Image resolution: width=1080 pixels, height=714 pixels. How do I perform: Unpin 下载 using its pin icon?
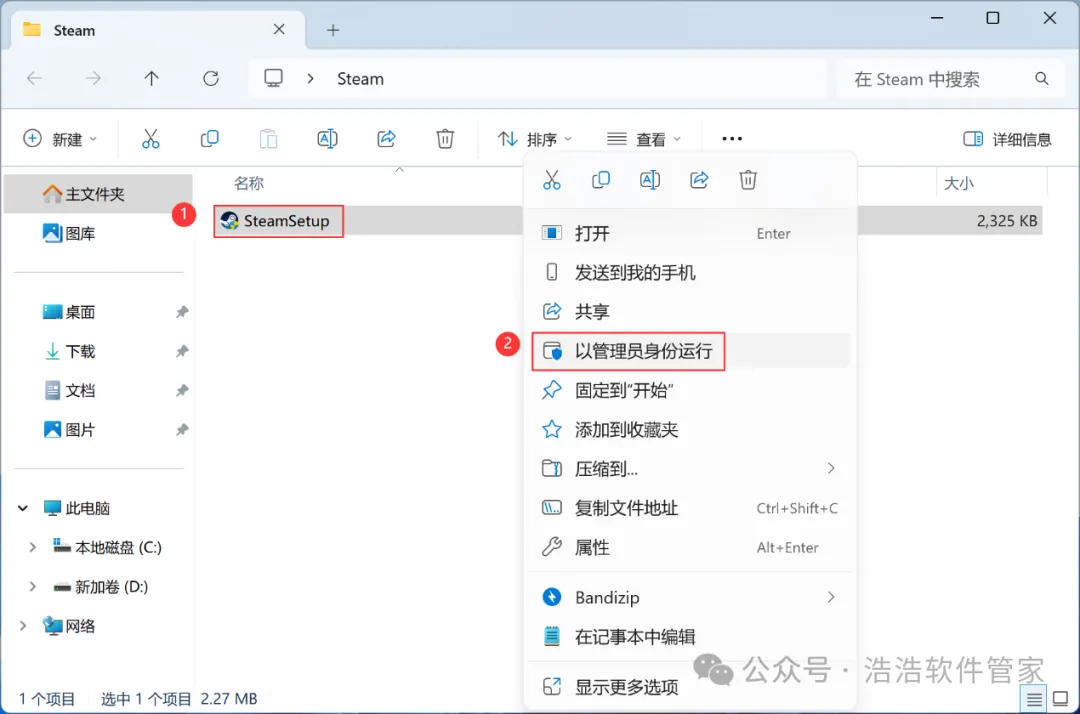coord(182,351)
